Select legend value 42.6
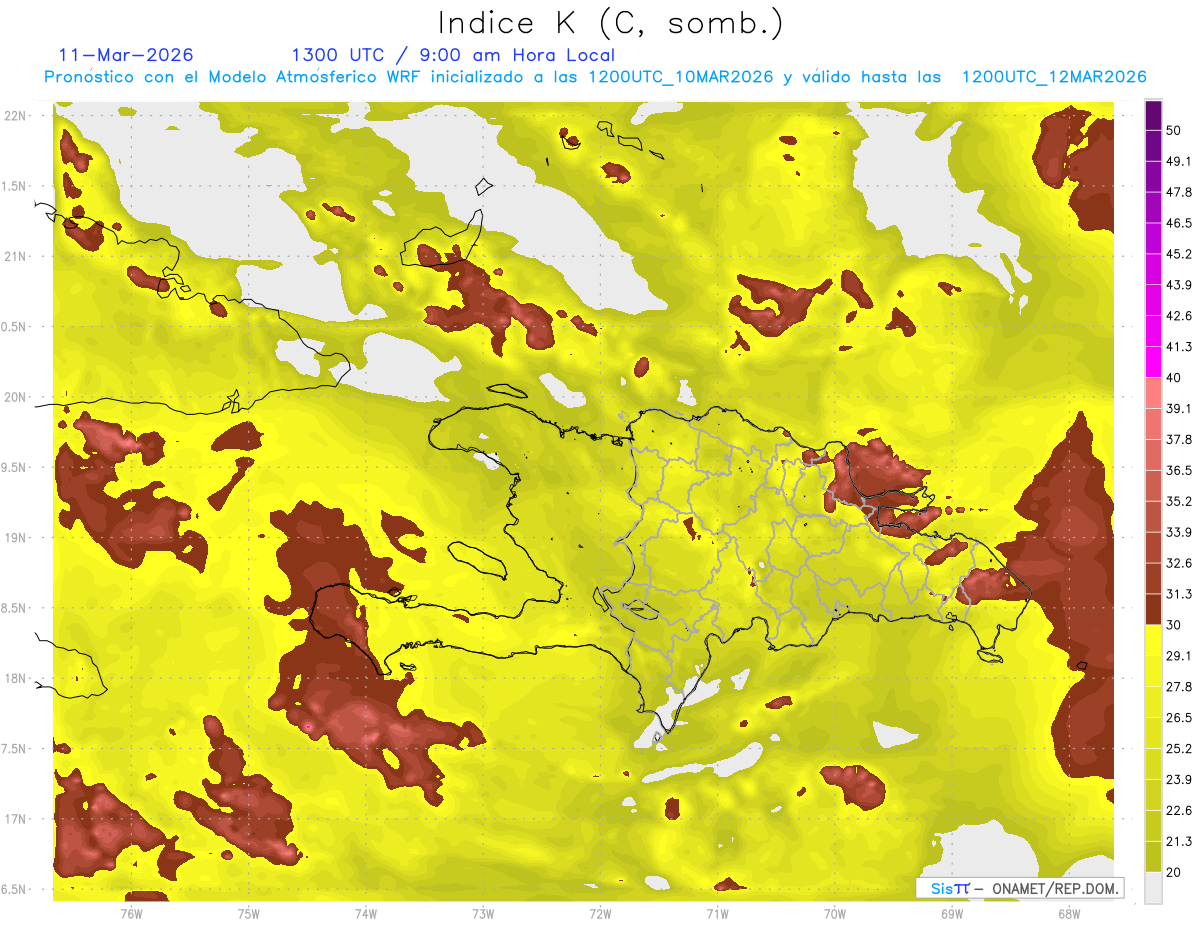Screen dimensions: 1200x927 click(1179, 316)
